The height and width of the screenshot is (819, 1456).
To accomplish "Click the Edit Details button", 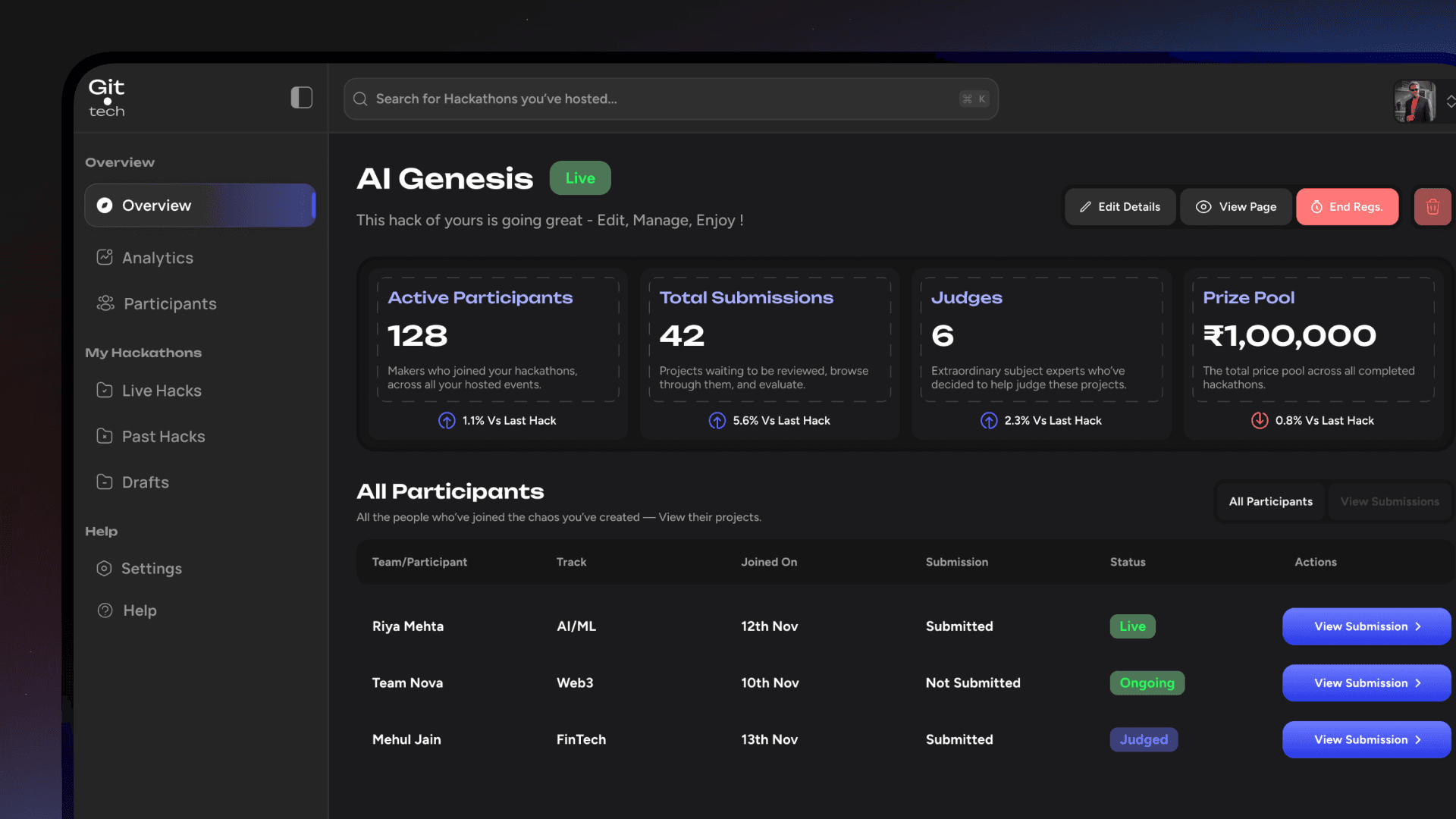I will tap(1120, 207).
